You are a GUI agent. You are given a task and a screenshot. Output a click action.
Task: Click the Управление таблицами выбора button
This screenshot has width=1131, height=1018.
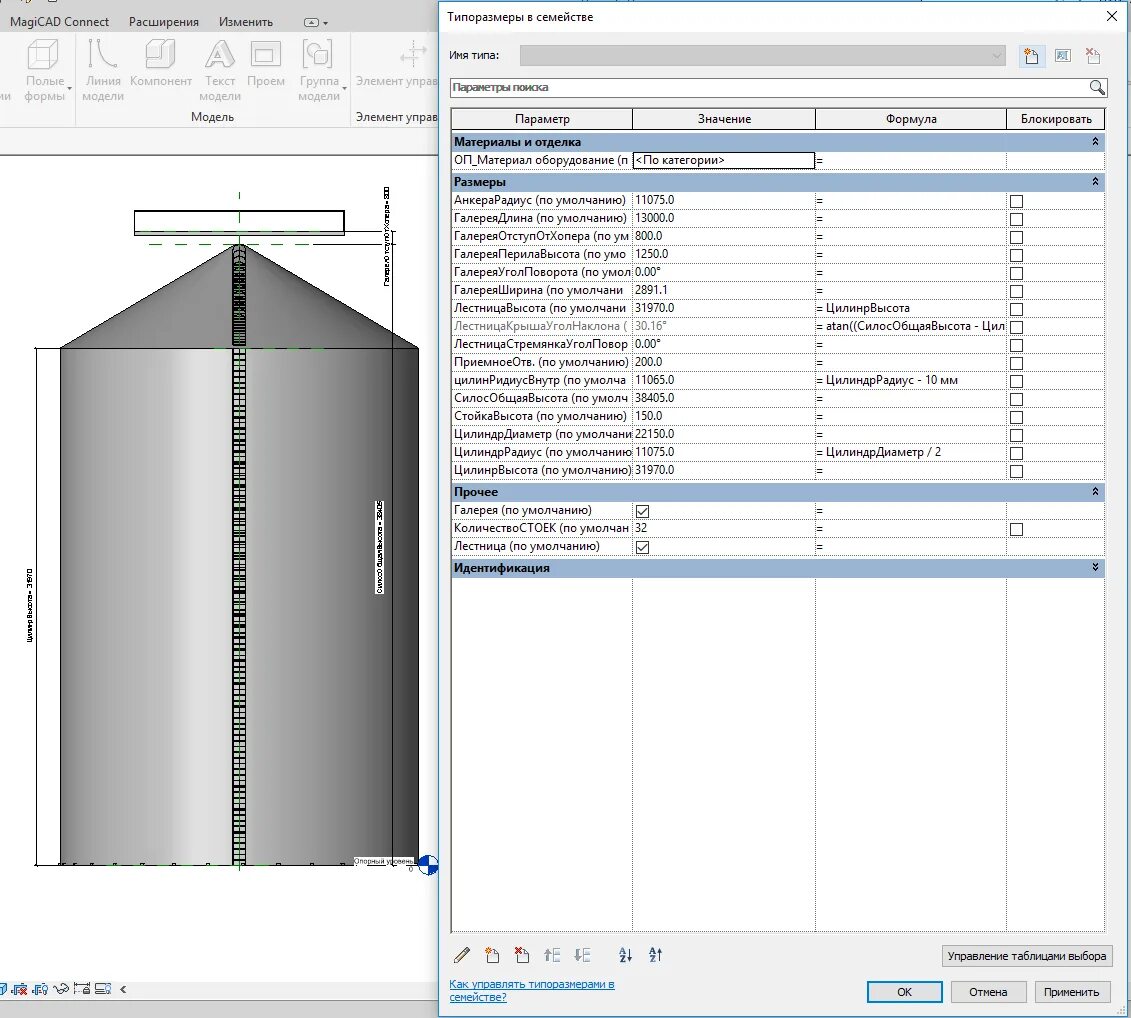[x=1026, y=956]
